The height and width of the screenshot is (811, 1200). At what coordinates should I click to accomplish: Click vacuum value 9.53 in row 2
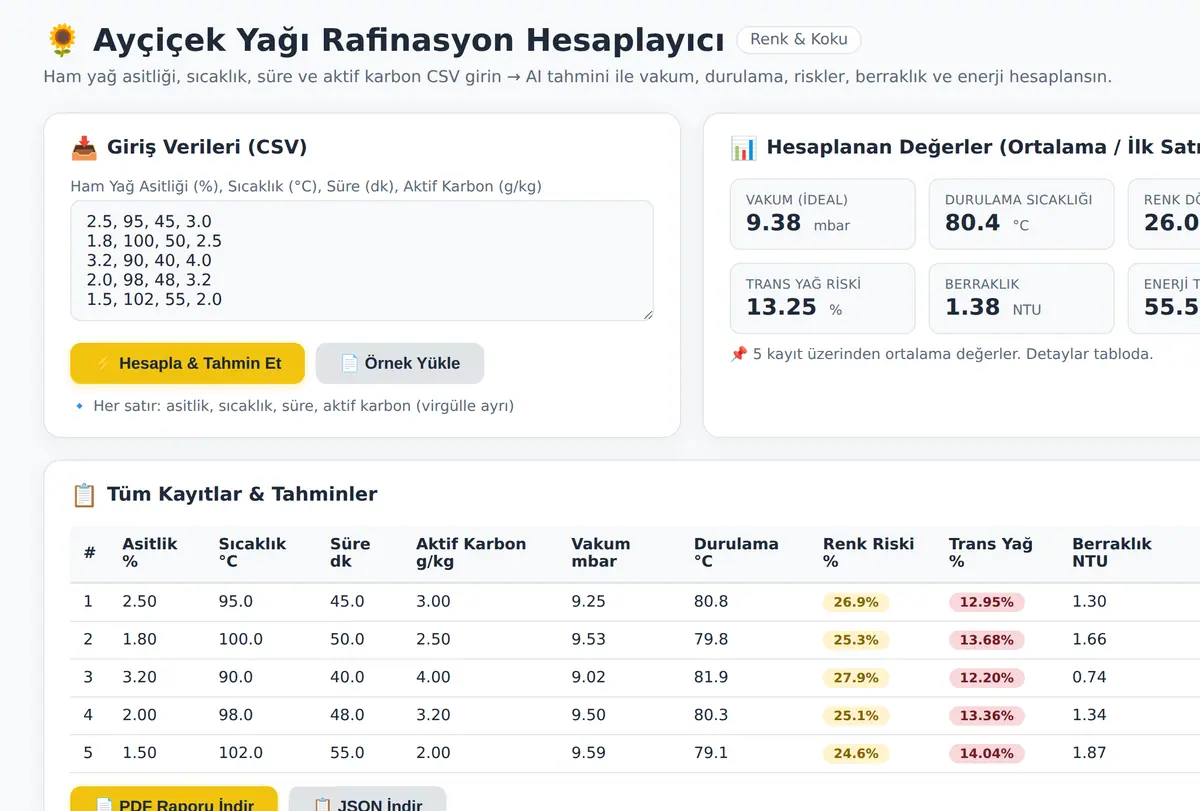click(588, 640)
